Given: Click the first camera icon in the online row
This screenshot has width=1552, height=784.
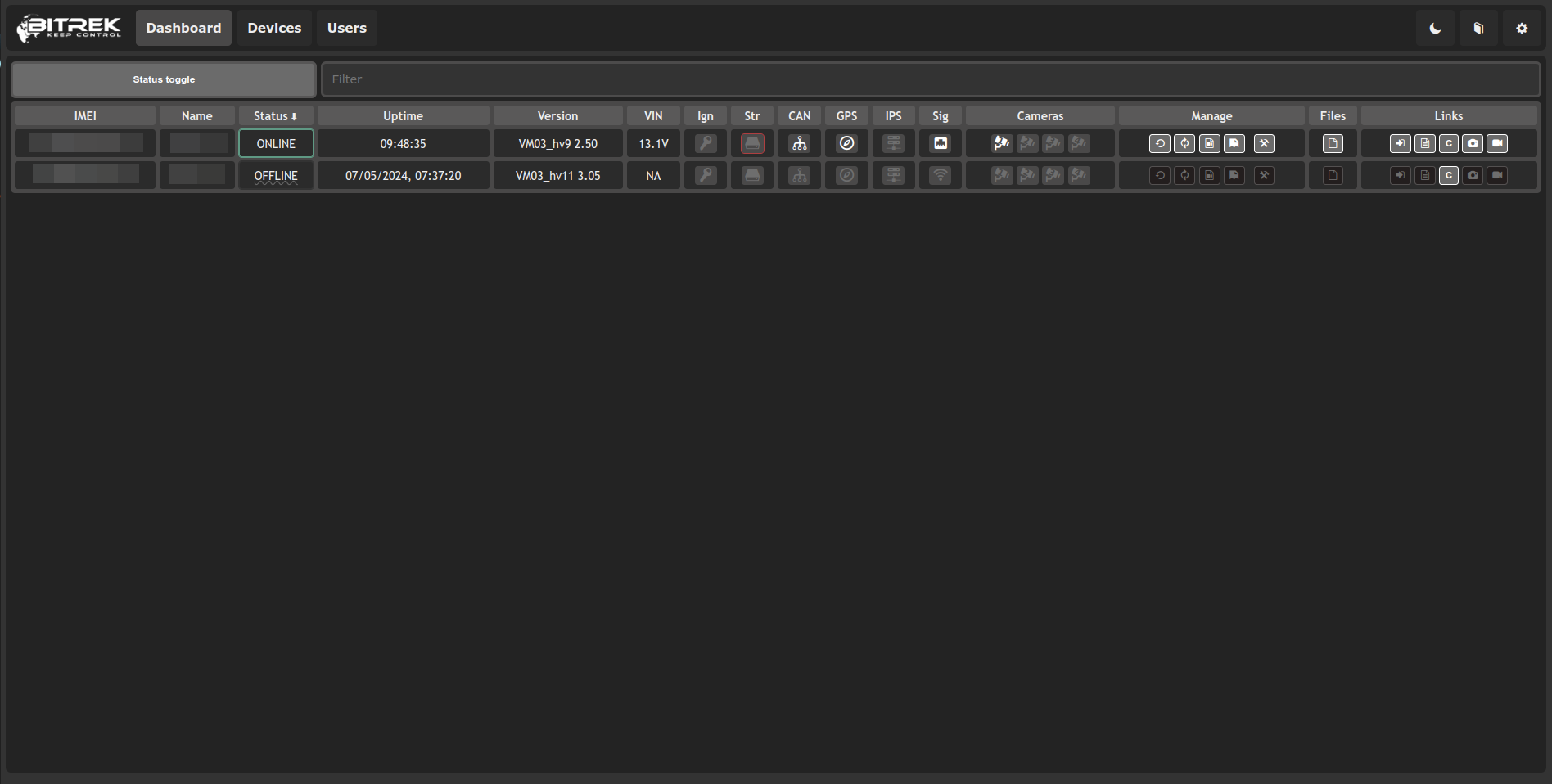Looking at the screenshot, I should (1001, 144).
